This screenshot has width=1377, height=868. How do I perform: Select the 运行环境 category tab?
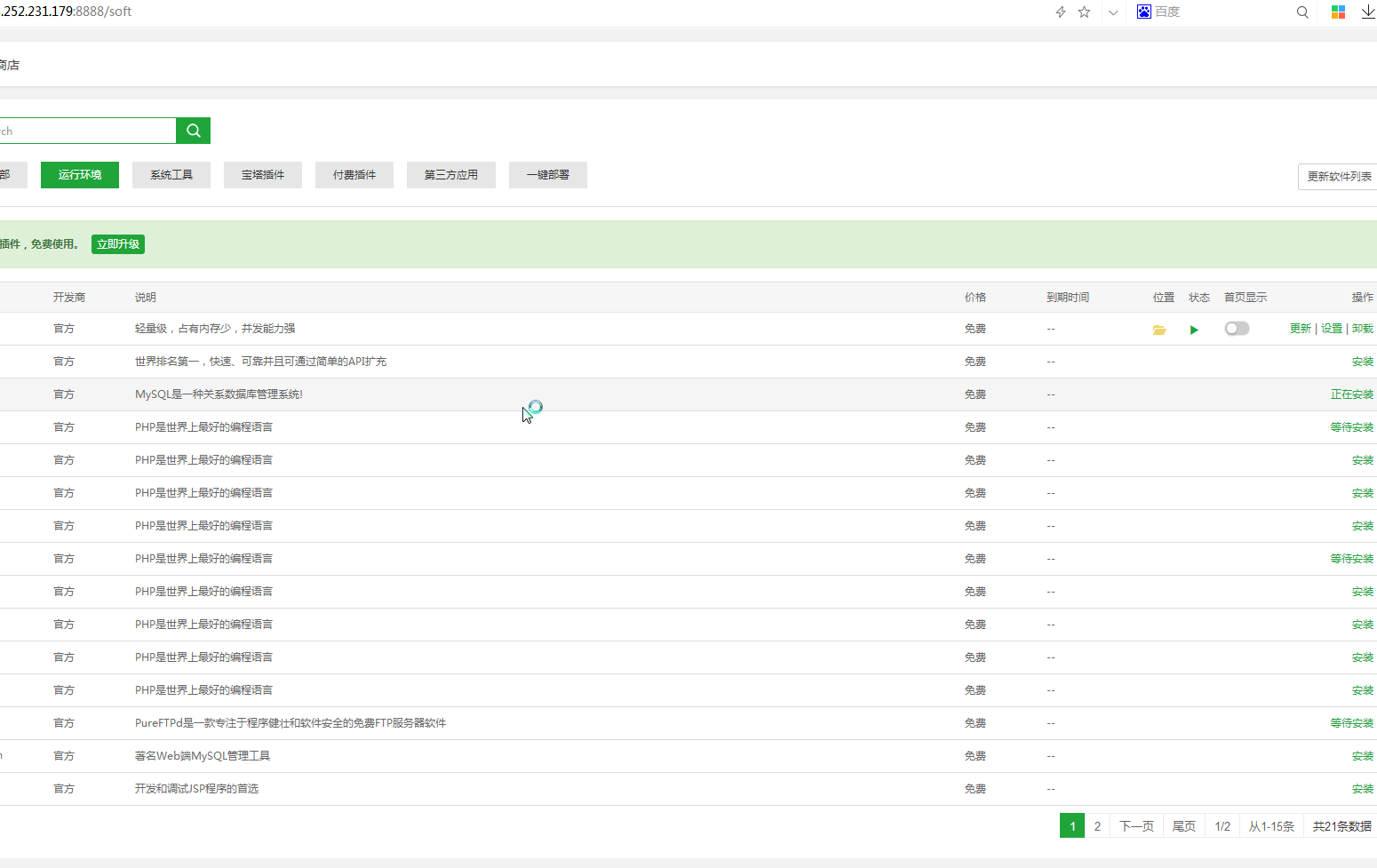click(80, 175)
